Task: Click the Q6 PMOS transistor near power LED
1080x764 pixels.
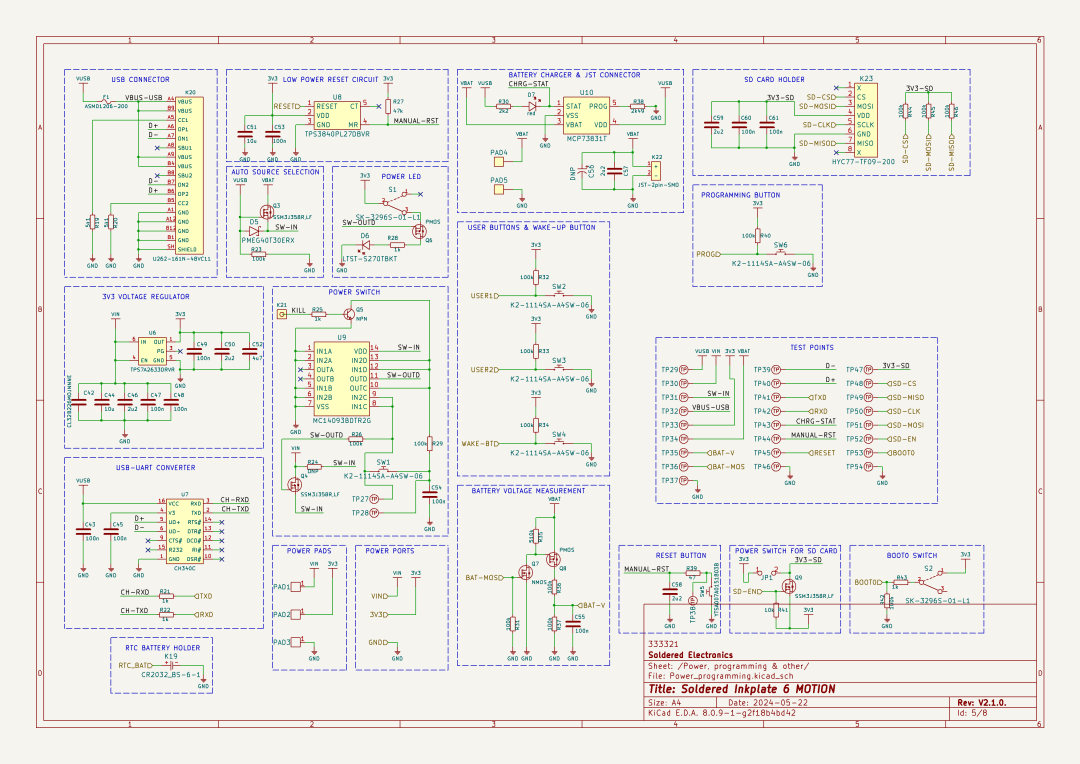Action: [418, 231]
